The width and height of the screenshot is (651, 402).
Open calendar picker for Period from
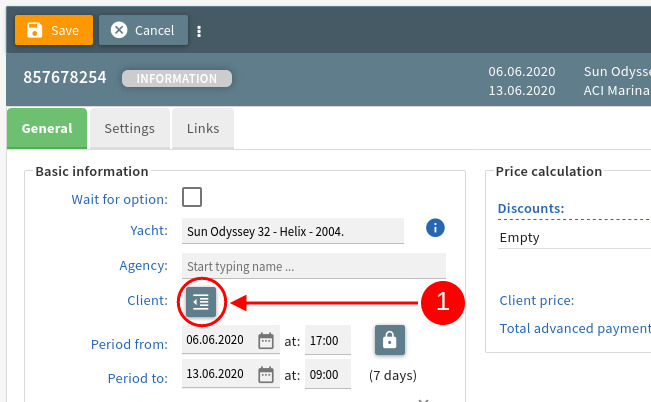266,341
